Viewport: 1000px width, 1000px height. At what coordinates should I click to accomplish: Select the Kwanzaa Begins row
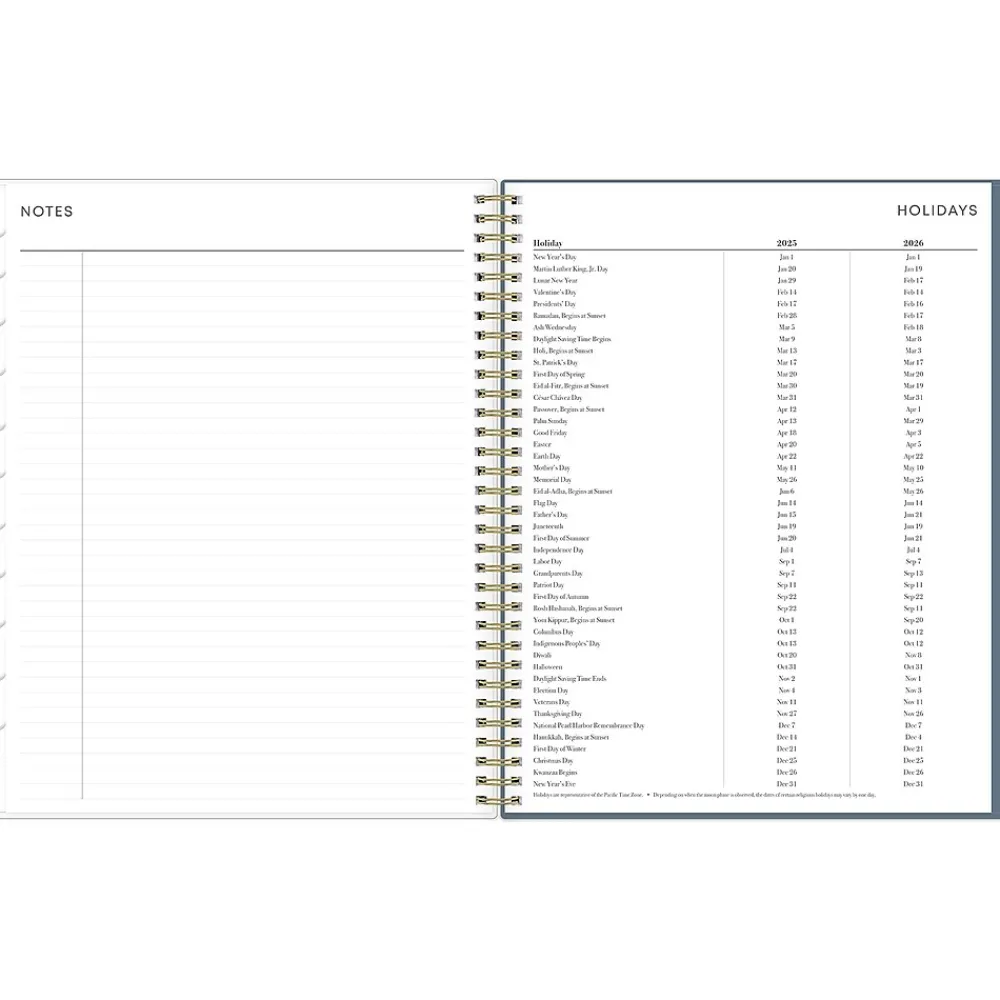click(x=555, y=772)
